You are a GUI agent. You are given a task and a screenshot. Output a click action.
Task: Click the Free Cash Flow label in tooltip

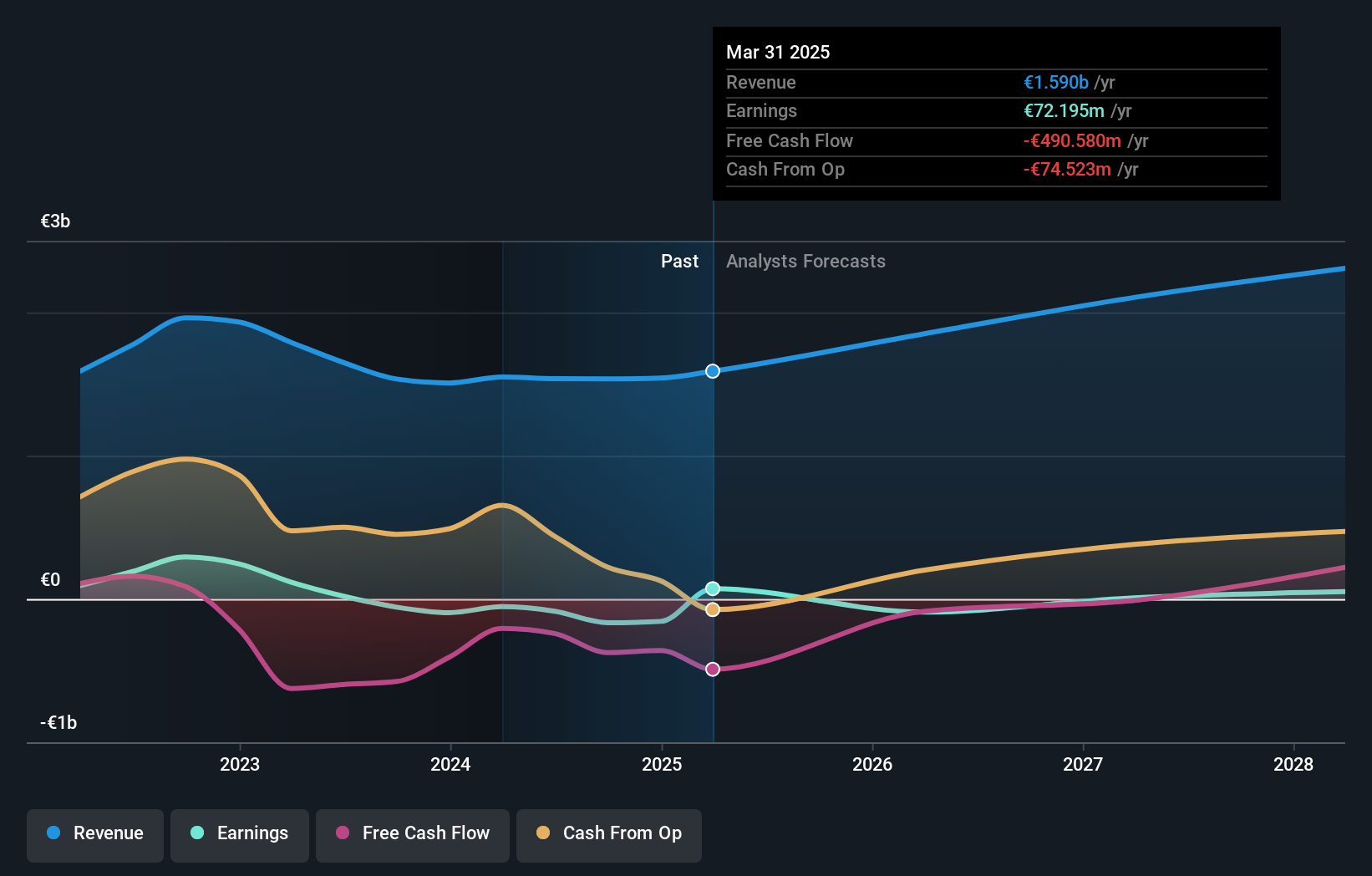point(790,140)
